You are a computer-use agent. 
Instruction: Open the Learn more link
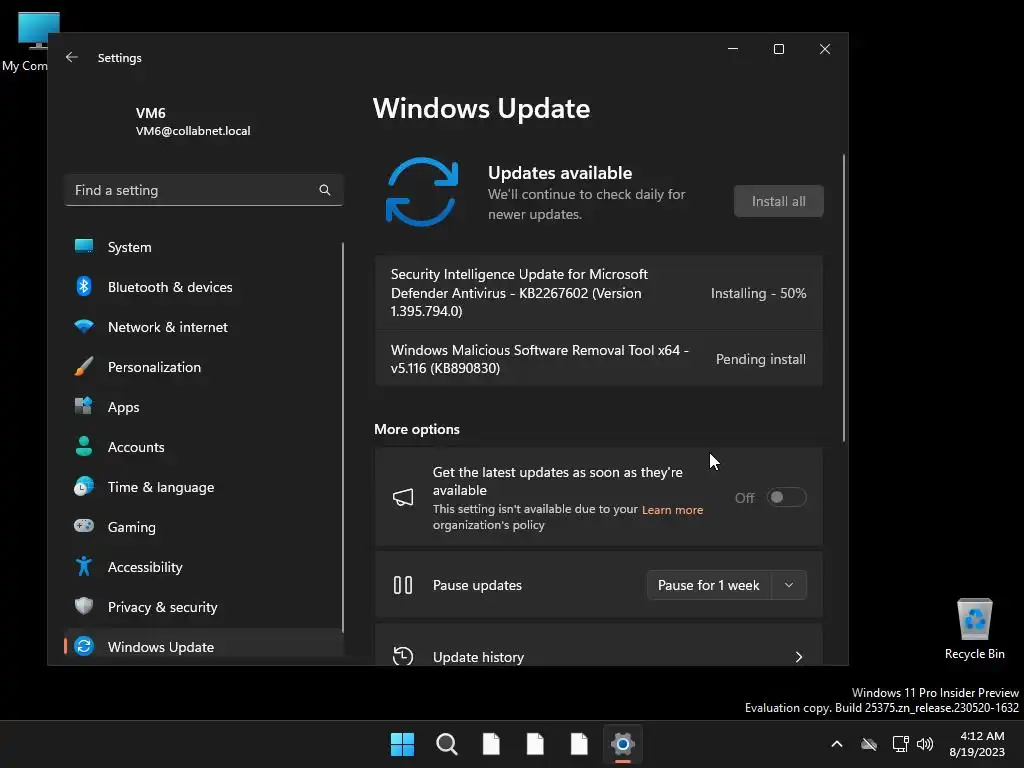[672, 509]
